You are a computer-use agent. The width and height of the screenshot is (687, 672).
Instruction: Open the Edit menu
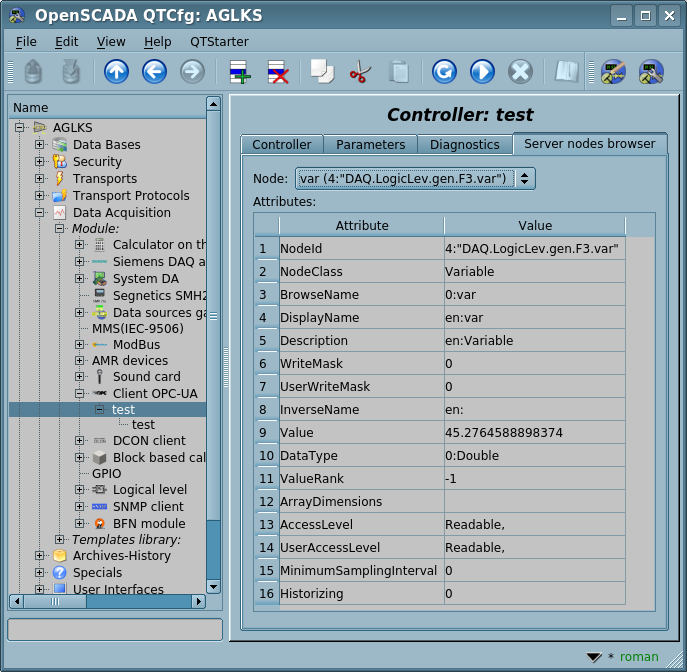66,42
